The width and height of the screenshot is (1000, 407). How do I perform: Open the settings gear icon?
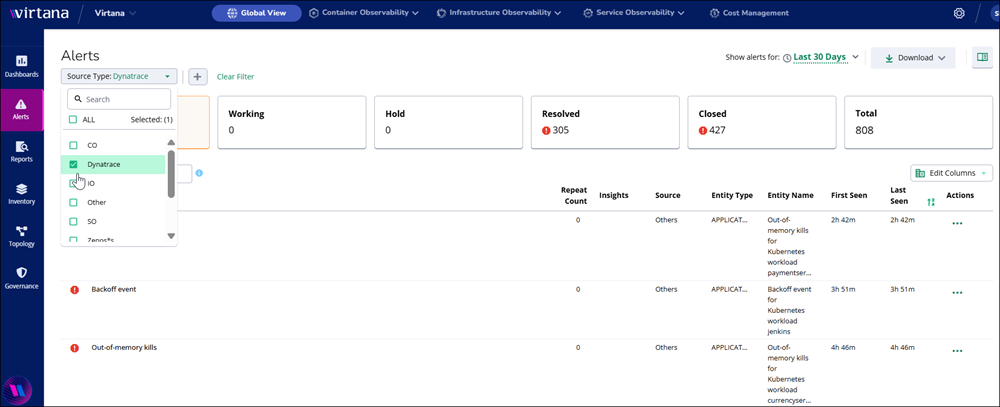959,13
